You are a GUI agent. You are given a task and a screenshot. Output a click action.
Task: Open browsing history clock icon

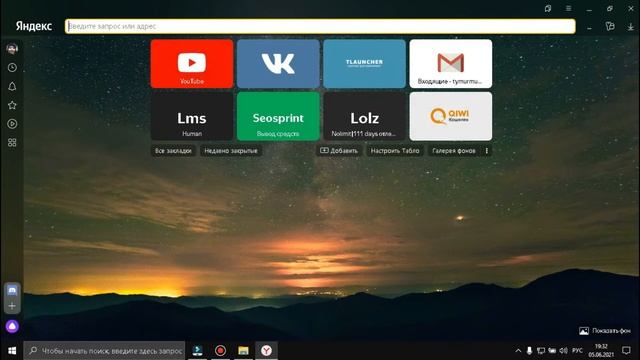click(12, 68)
